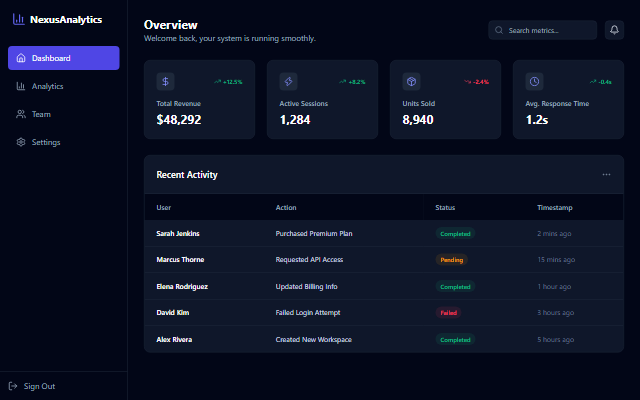Click the Analytics chart icon in sidebar

(21, 86)
